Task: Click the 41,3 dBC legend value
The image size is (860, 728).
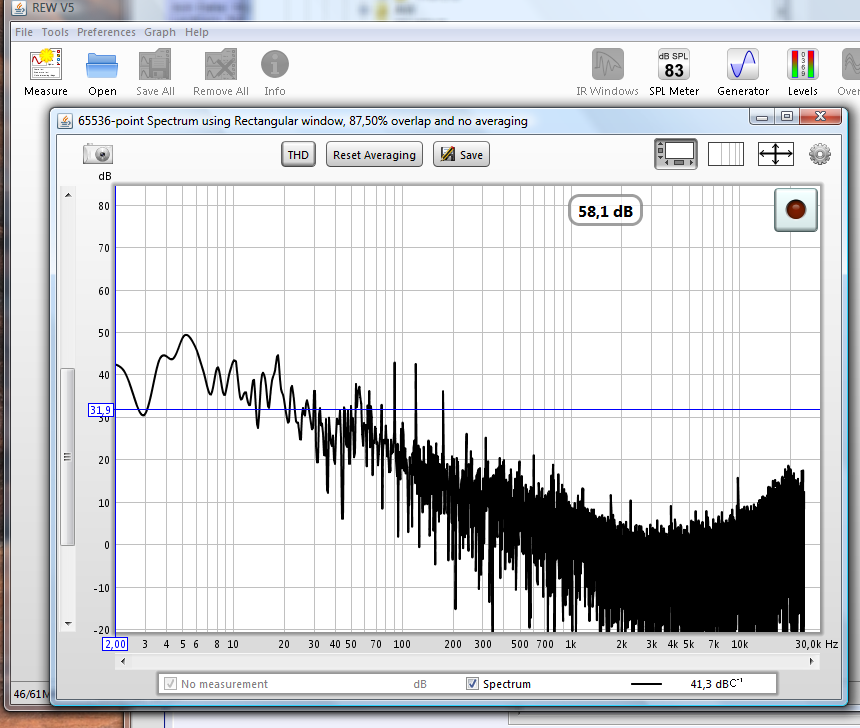Action: (716, 684)
